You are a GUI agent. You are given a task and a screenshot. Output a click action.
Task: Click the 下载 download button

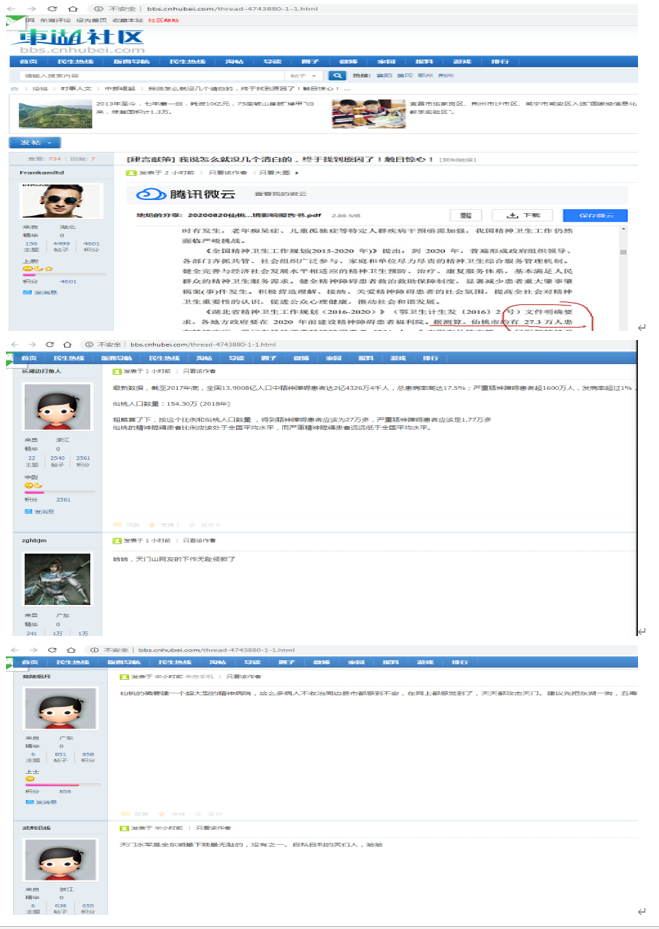(524, 216)
